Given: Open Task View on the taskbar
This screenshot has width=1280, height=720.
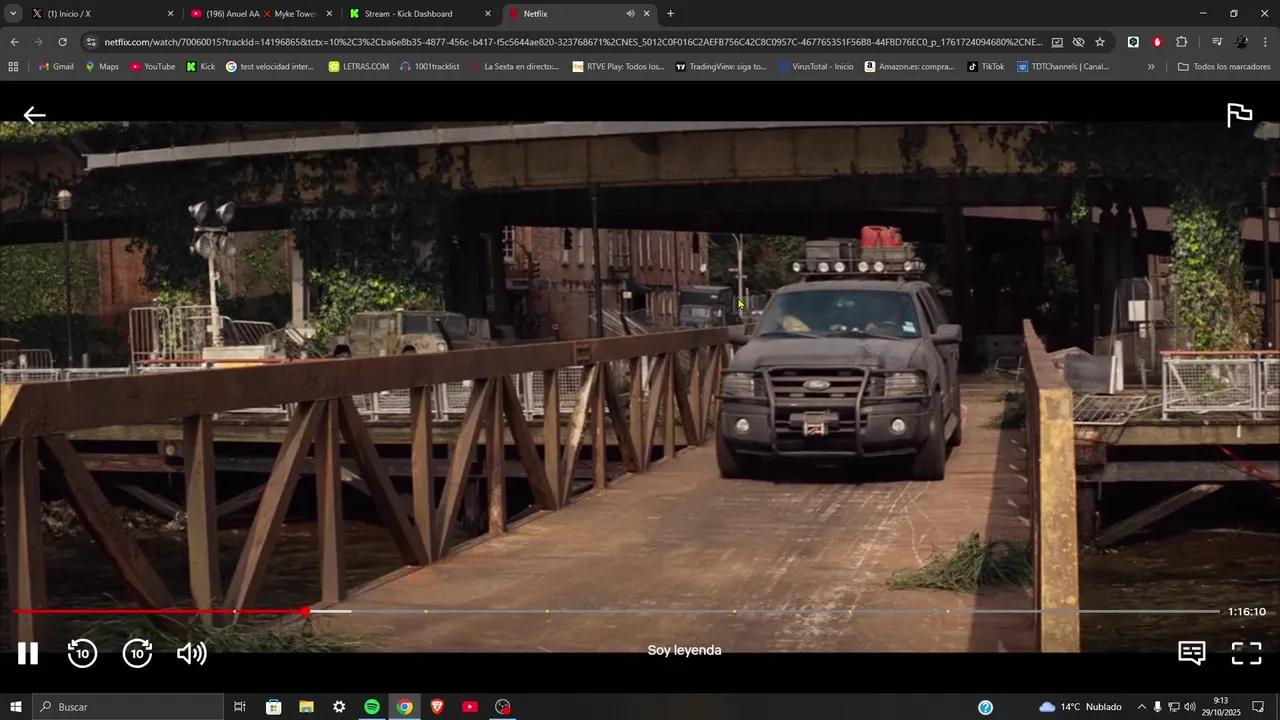Looking at the screenshot, I should [240, 707].
